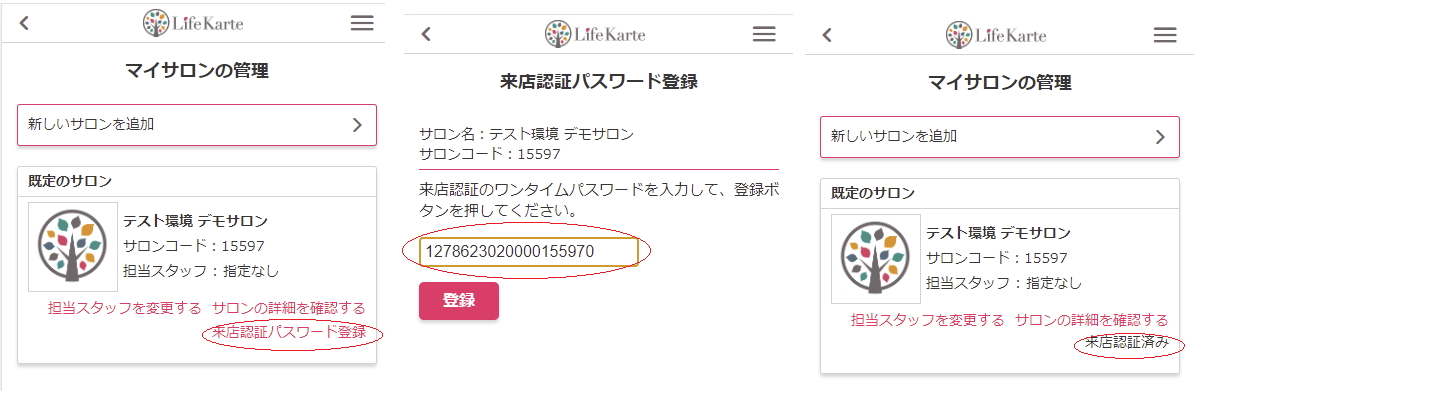Screen dimensions: 1445x400
Task: Click the LifeKarte logo on the left screen
Action: [193, 22]
